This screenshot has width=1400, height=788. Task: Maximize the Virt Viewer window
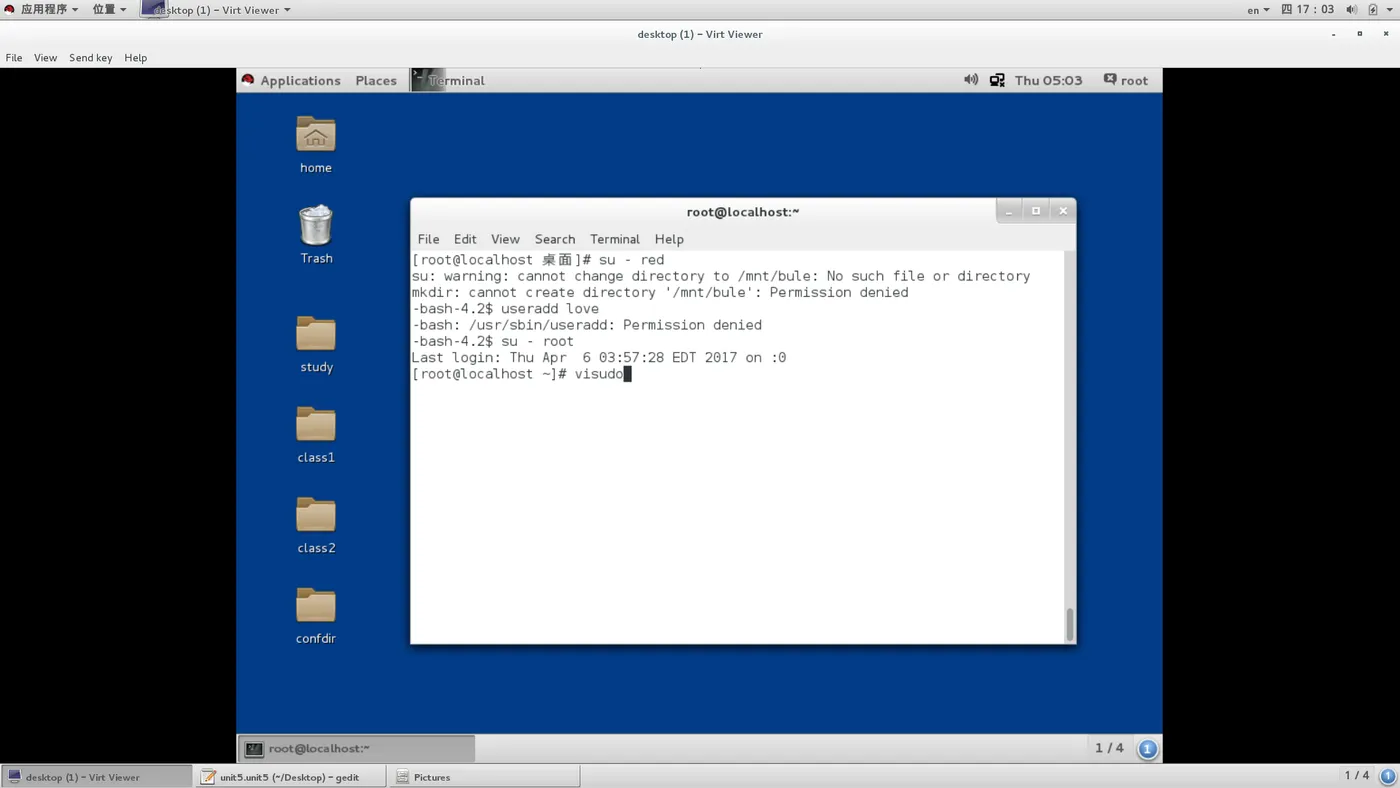1359,34
